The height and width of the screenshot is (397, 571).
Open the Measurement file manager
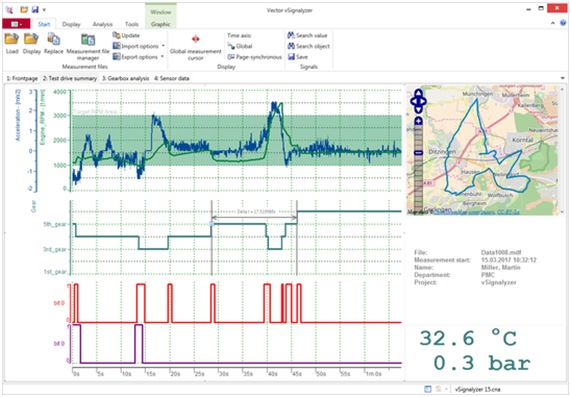(x=88, y=39)
